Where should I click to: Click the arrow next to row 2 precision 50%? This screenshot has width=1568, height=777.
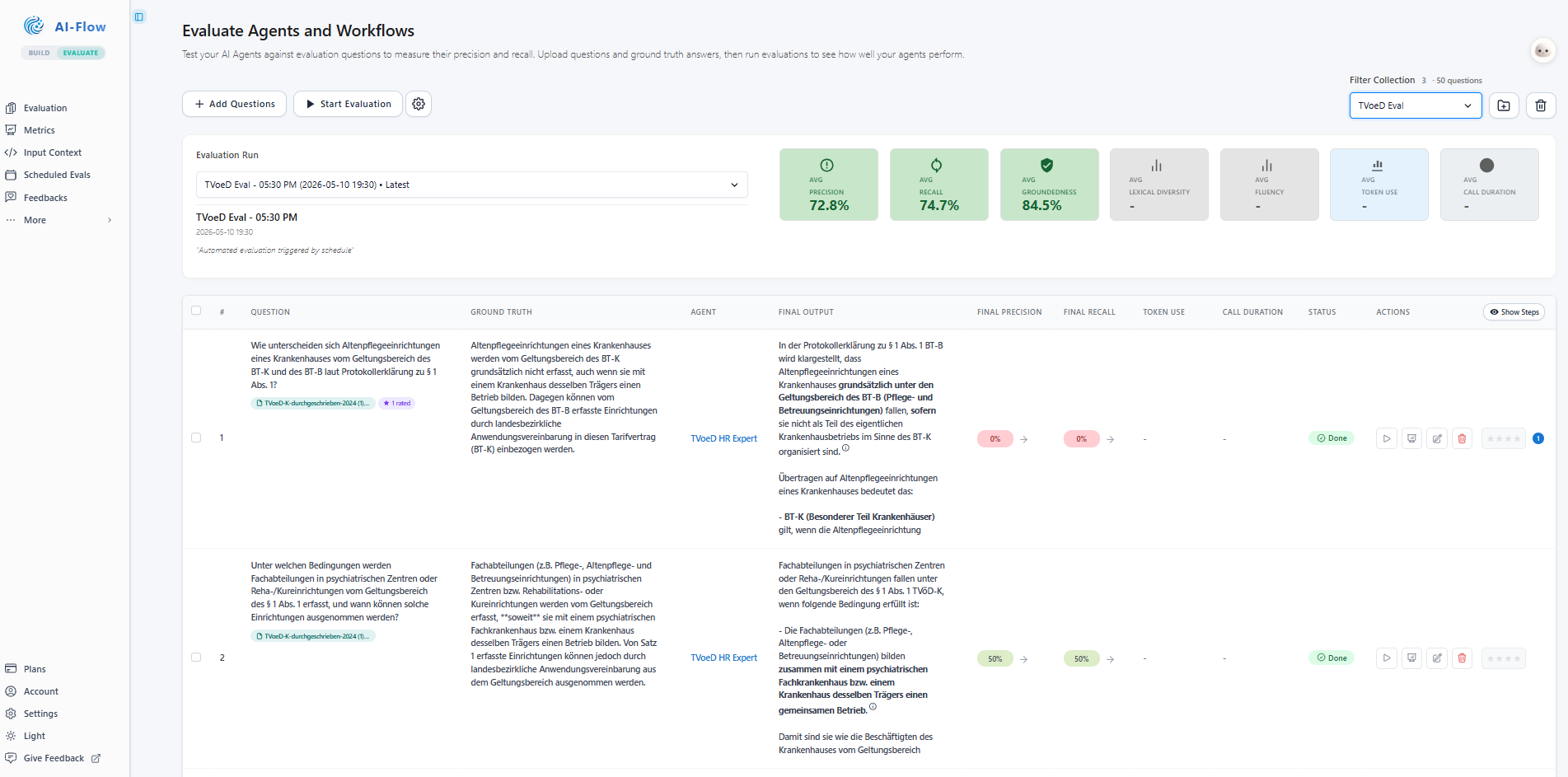coord(1024,659)
